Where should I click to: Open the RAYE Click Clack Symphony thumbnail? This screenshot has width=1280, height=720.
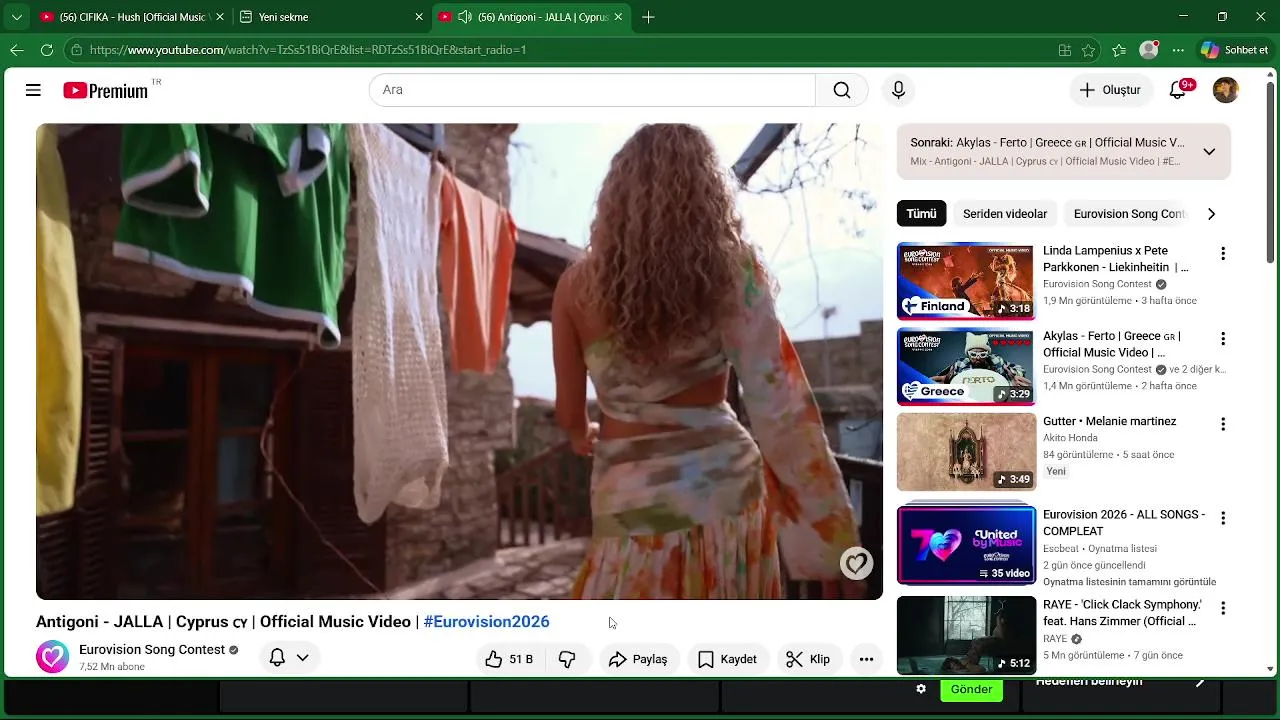coord(966,635)
